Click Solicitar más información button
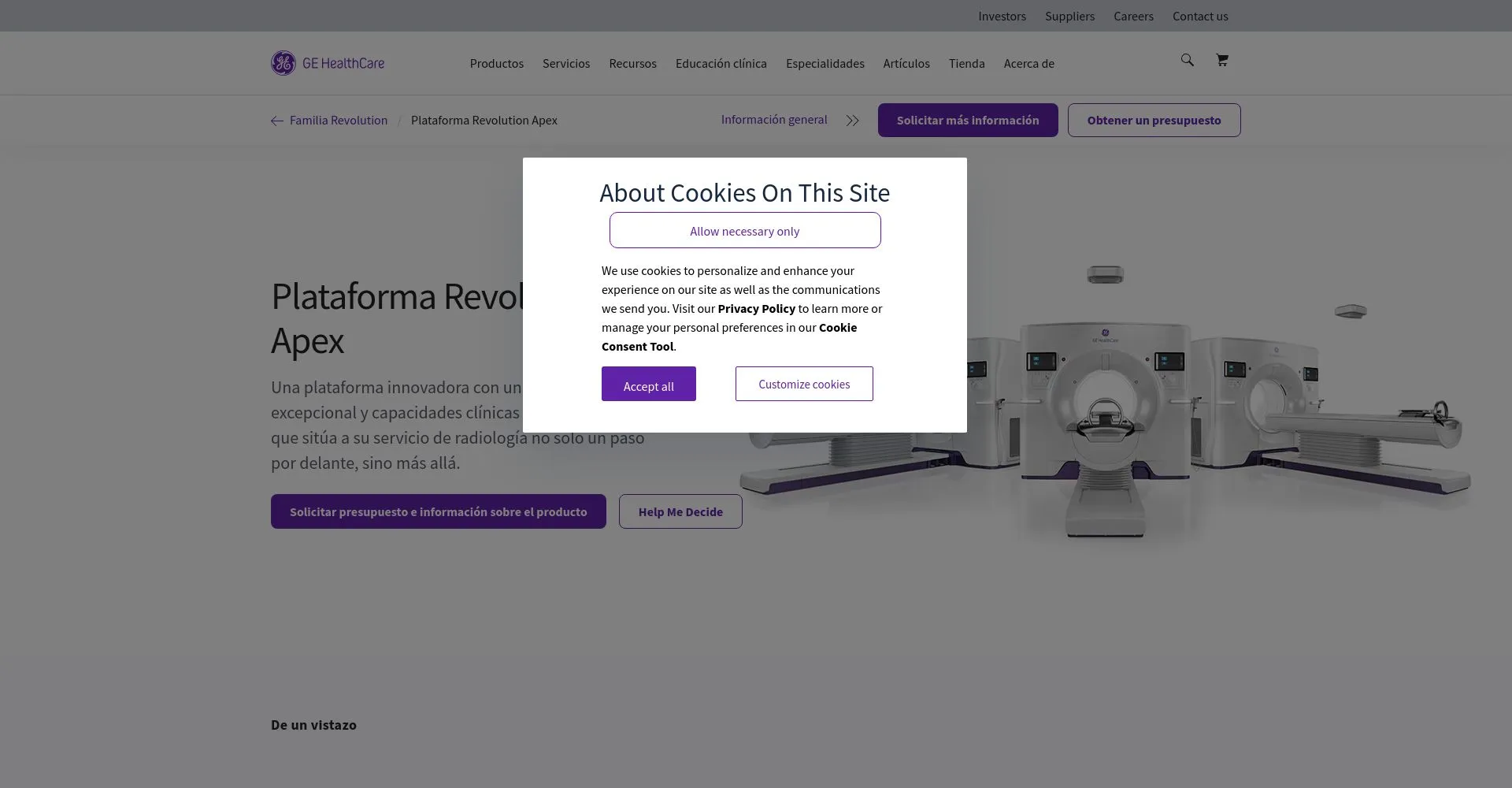 click(968, 120)
